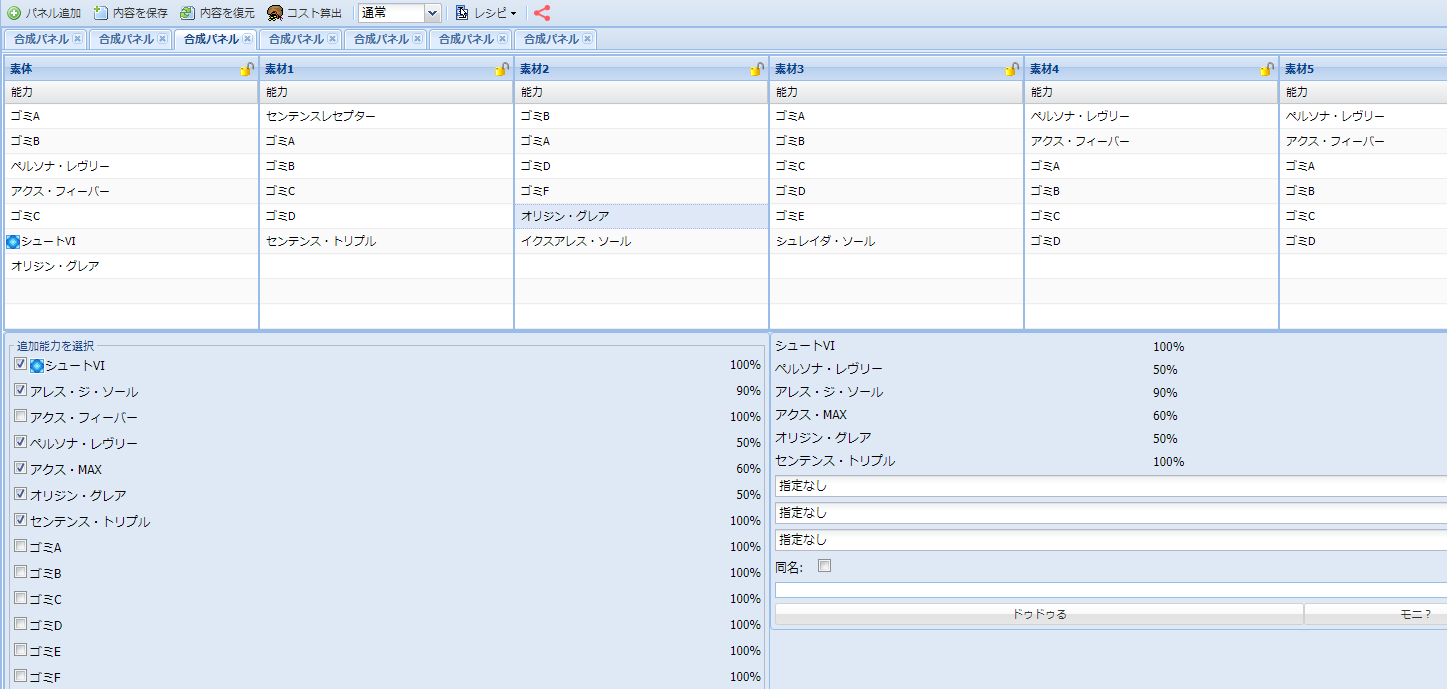The image size is (1447, 689).
Task: Select シュレイダ・ソール in 素材3 column
Action: [896, 241]
